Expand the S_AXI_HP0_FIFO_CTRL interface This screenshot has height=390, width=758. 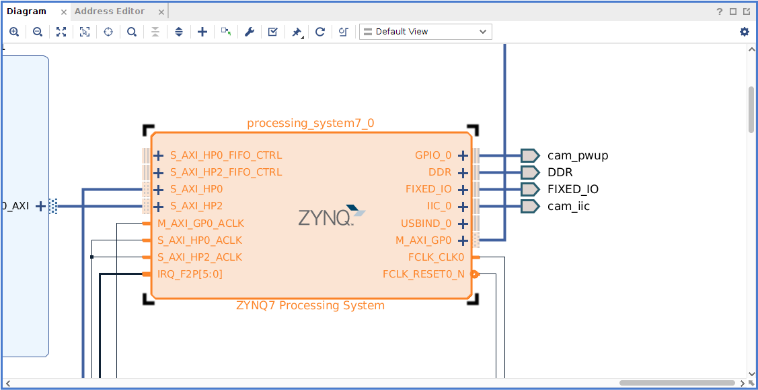pos(158,156)
